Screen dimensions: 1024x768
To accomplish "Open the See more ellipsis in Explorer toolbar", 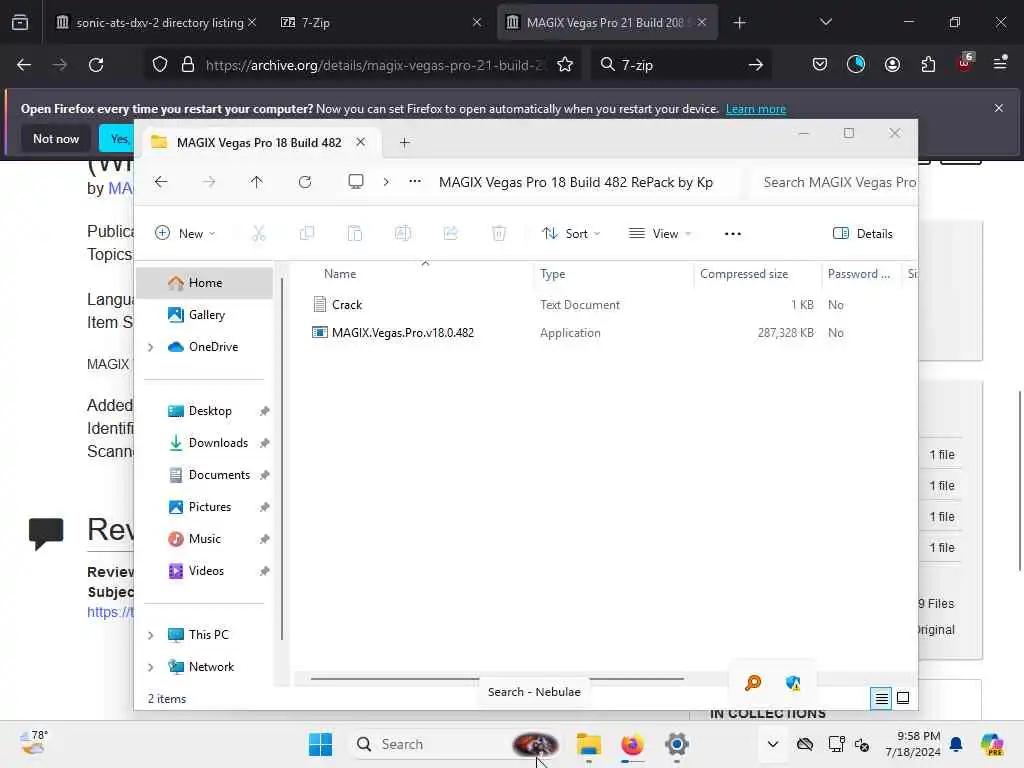I will point(733,233).
